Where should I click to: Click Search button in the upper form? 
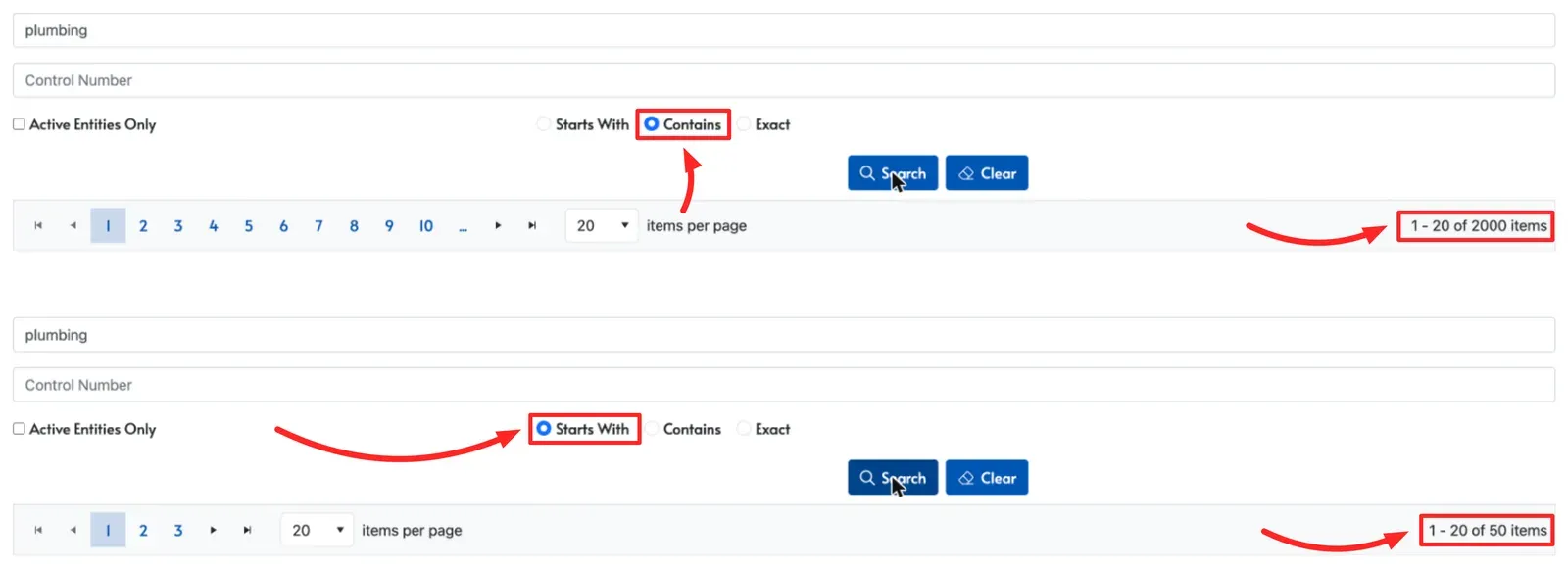[x=893, y=173]
